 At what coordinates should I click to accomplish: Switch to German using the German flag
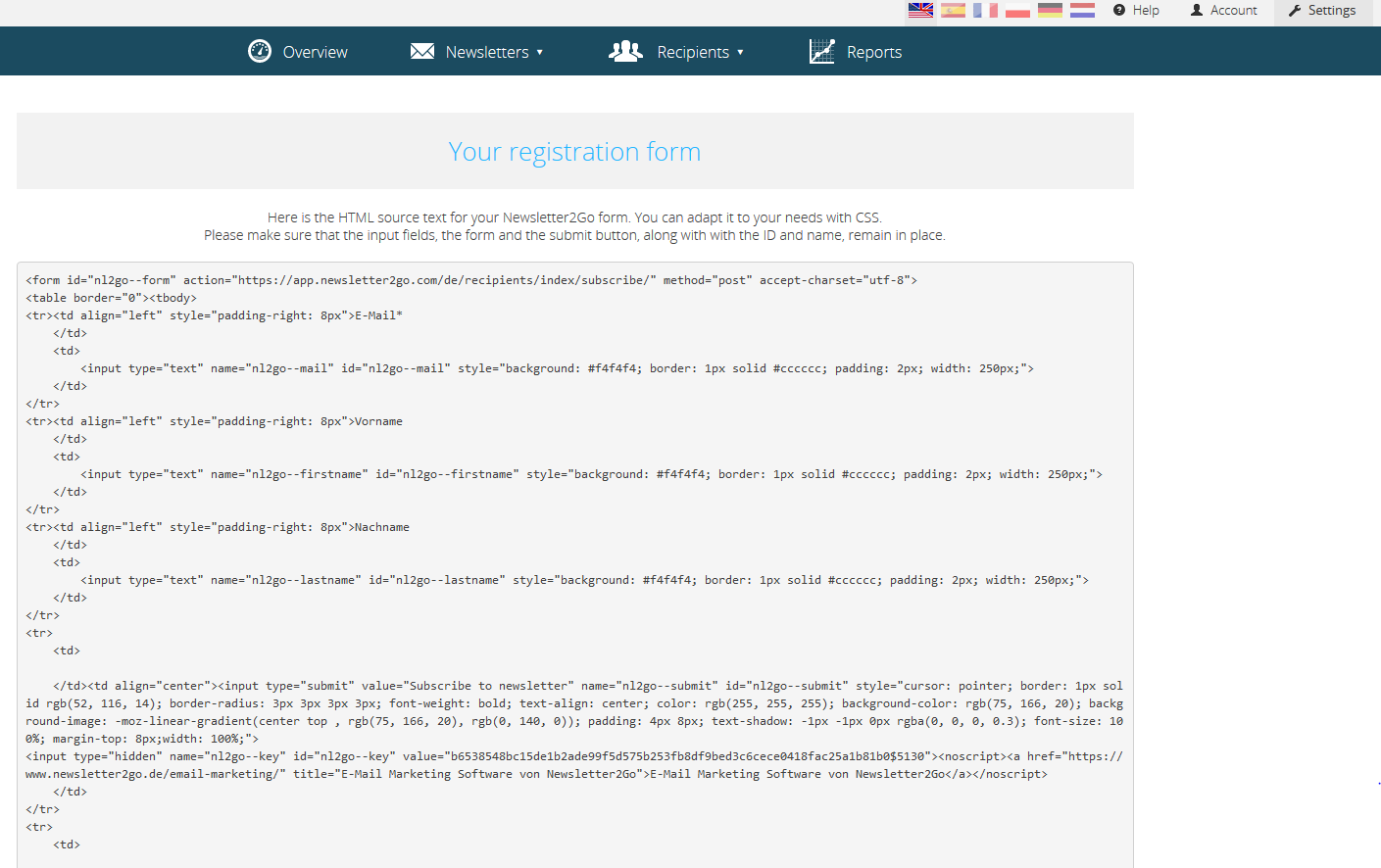point(1050,10)
